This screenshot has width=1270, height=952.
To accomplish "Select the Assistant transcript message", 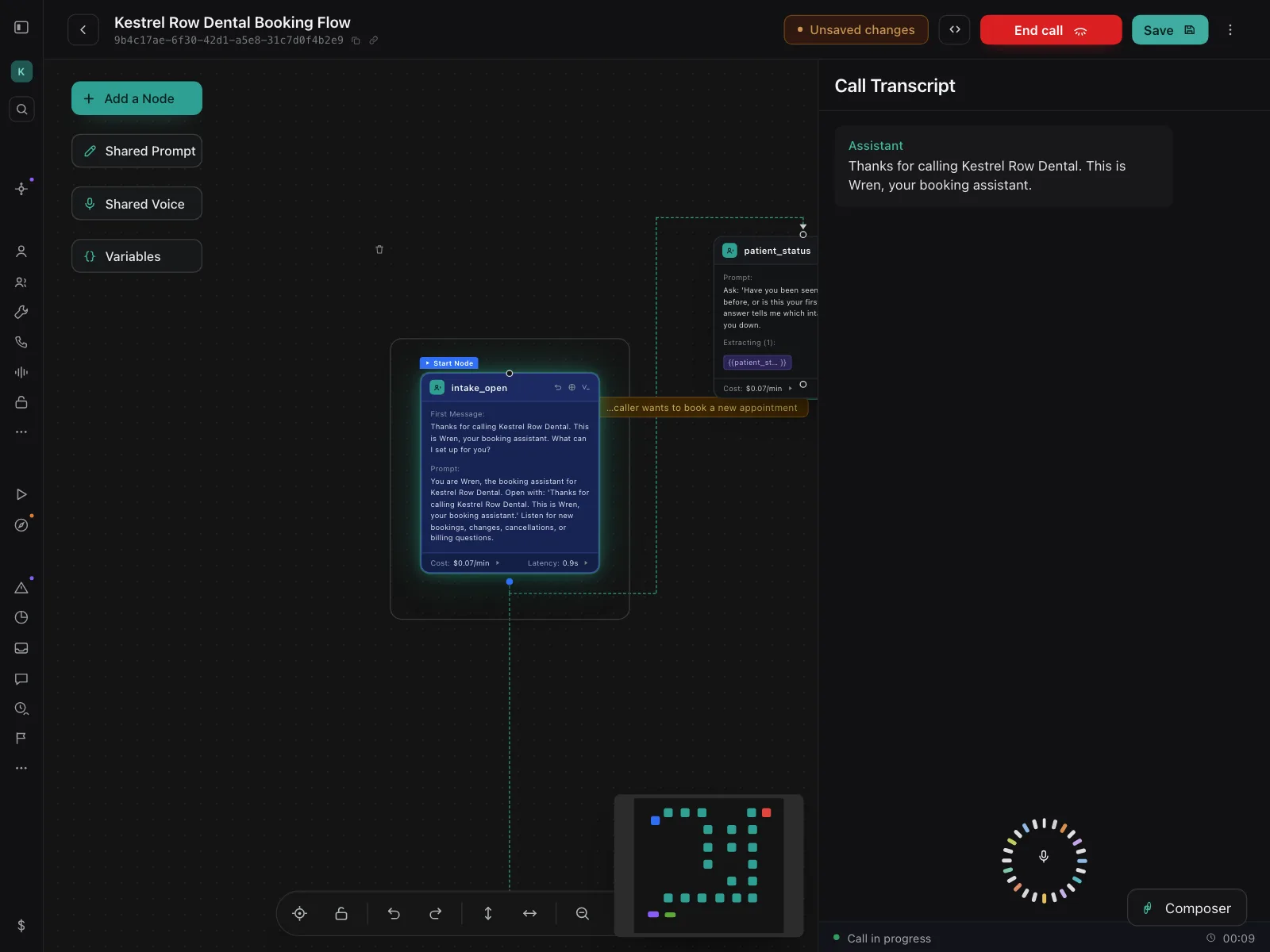I will pos(1003,167).
